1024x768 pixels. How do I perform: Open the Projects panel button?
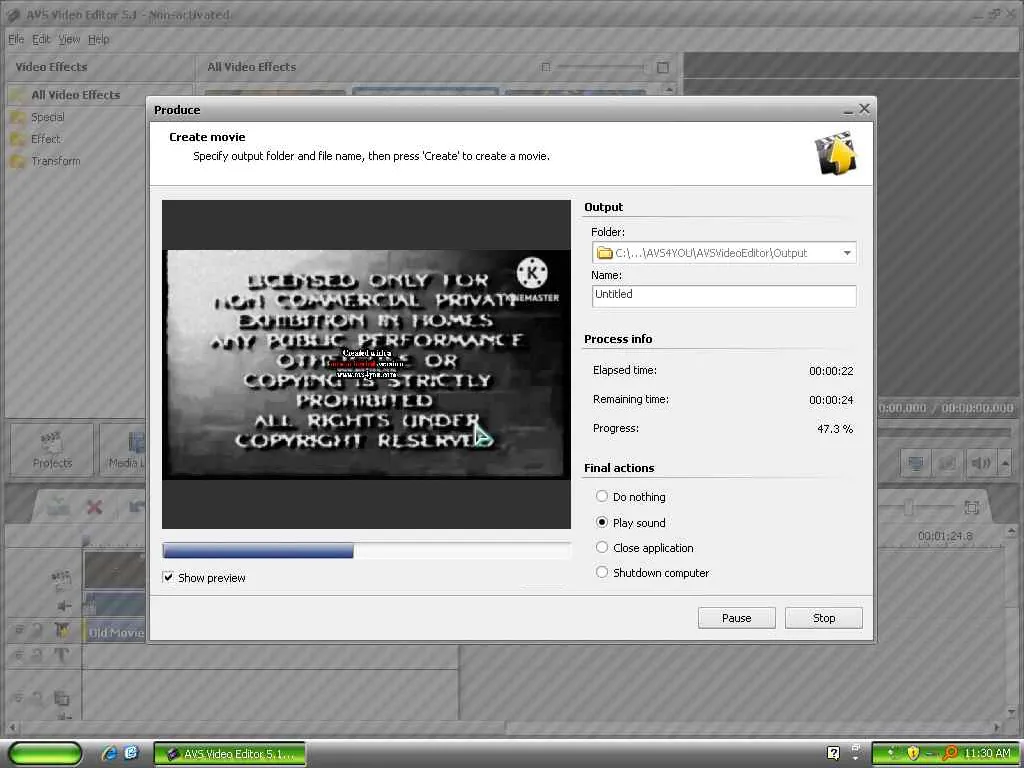click(52, 451)
